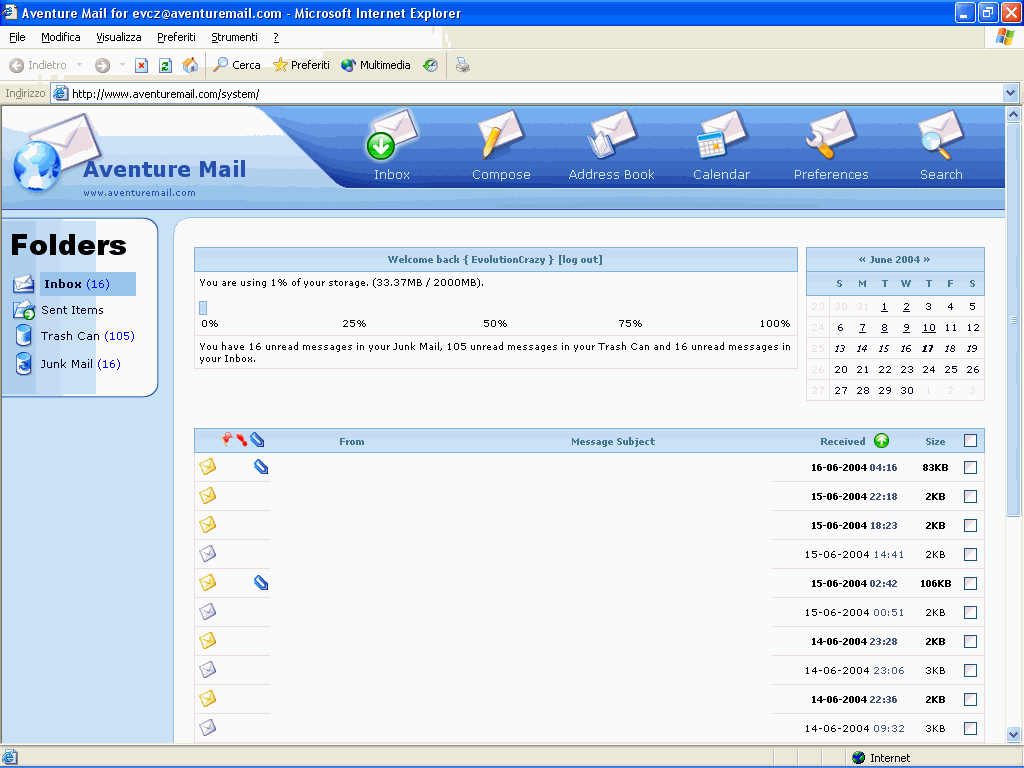Viewport: 1024px width, 768px height.
Task: Check the select-all checkbox in the header row
Action: pyautogui.click(x=970, y=441)
